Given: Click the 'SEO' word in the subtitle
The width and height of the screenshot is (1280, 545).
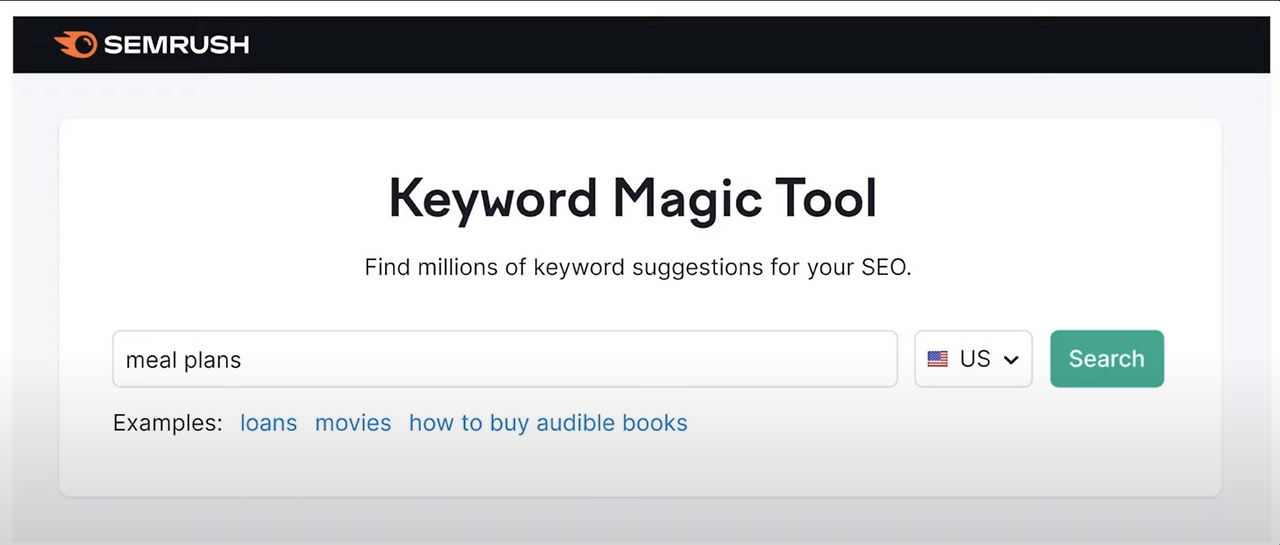Looking at the screenshot, I should tap(883, 268).
